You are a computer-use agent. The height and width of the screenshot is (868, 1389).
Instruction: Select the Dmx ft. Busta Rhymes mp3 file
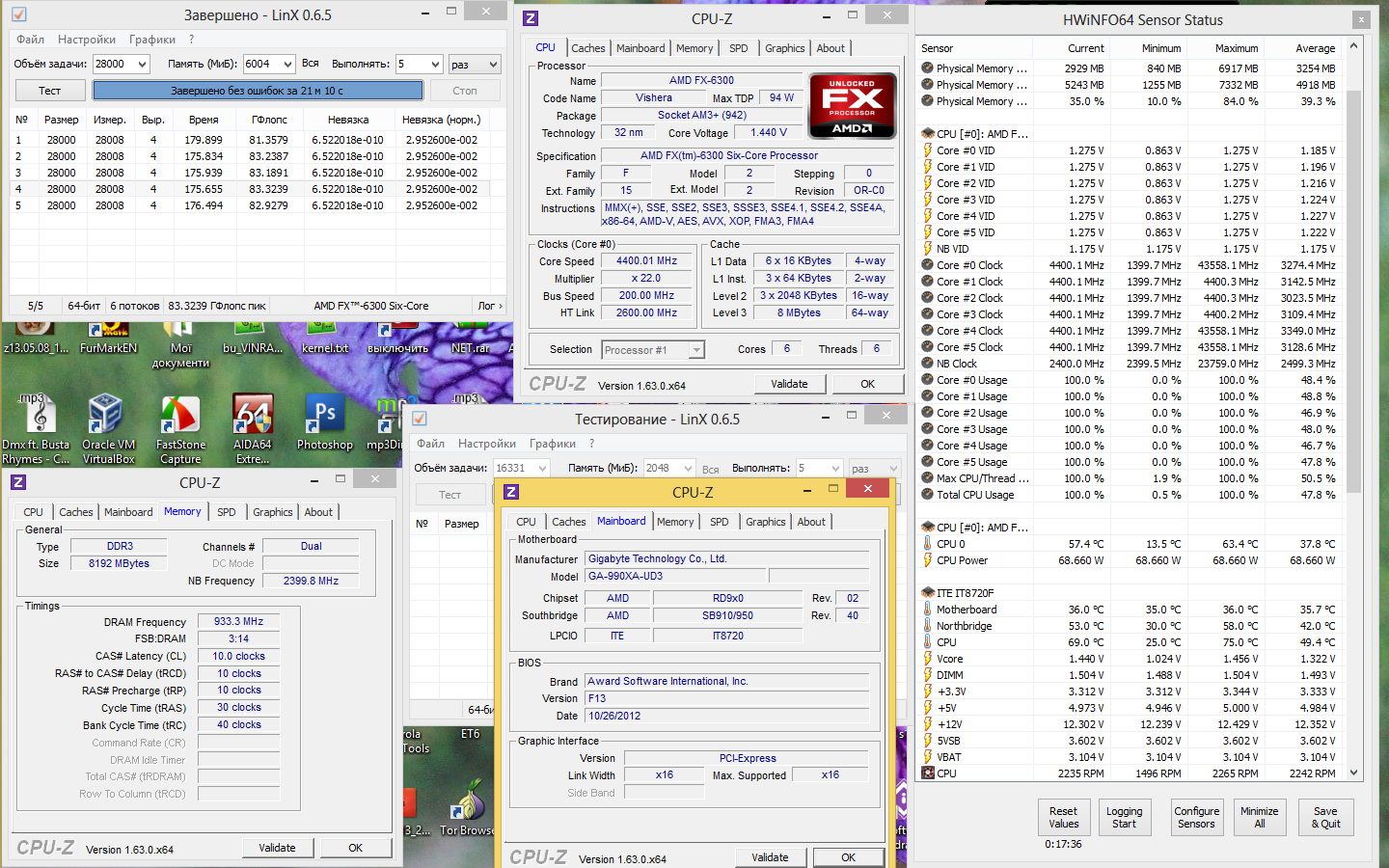pos(36,429)
